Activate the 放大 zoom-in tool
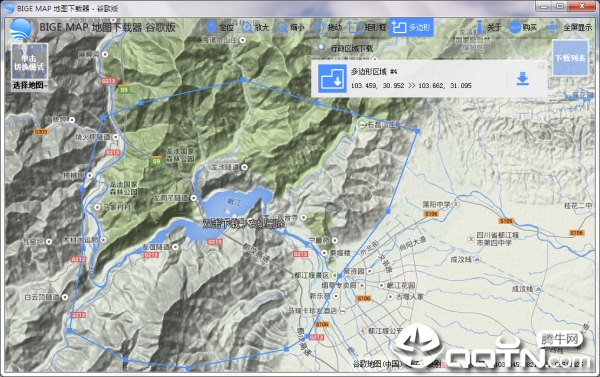600x377 pixels. point(255,27)
